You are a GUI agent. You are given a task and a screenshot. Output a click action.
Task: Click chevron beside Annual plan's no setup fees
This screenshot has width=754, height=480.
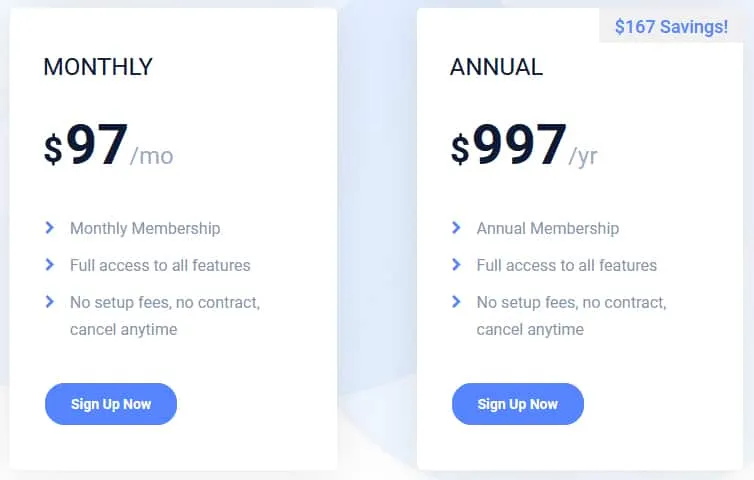[x=456, y=301]
